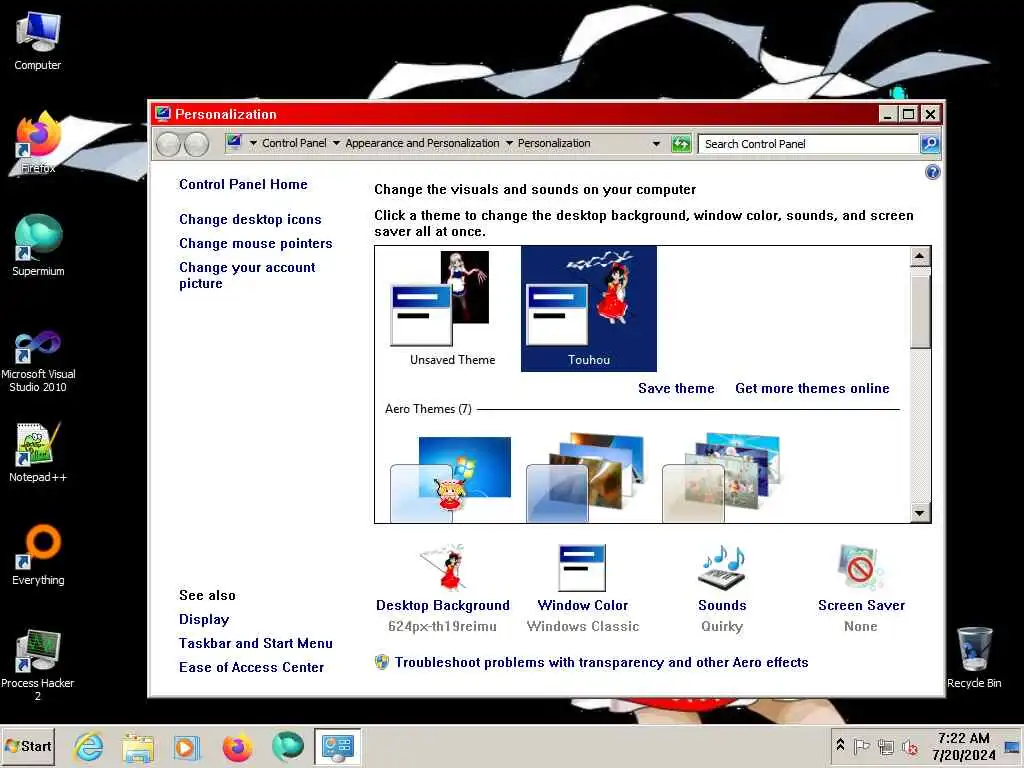Viewport: 1024px width, 768px height.
Task: Click Control Panel breadcrumb segment
Action: [294, 143]
